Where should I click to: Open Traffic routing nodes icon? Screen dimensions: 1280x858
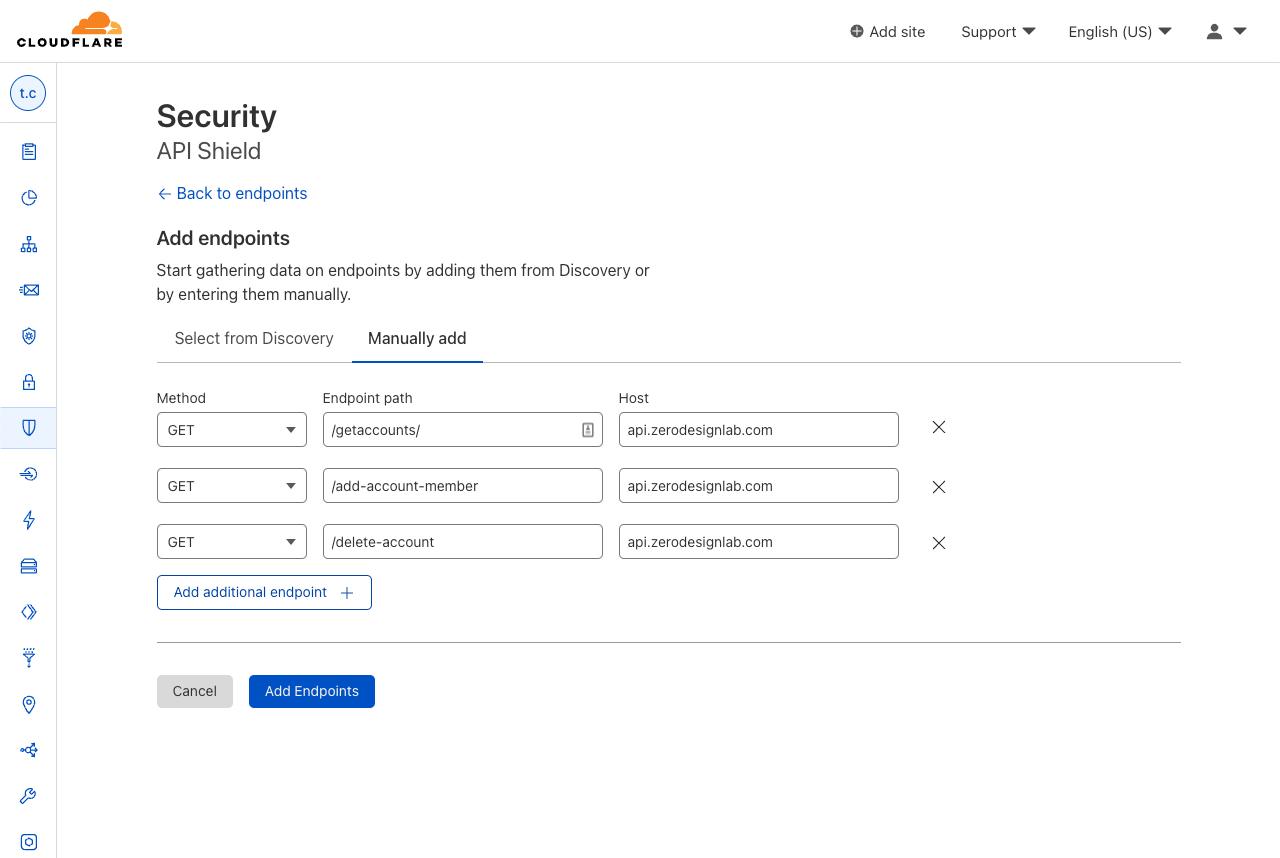[x=29, y=750]
